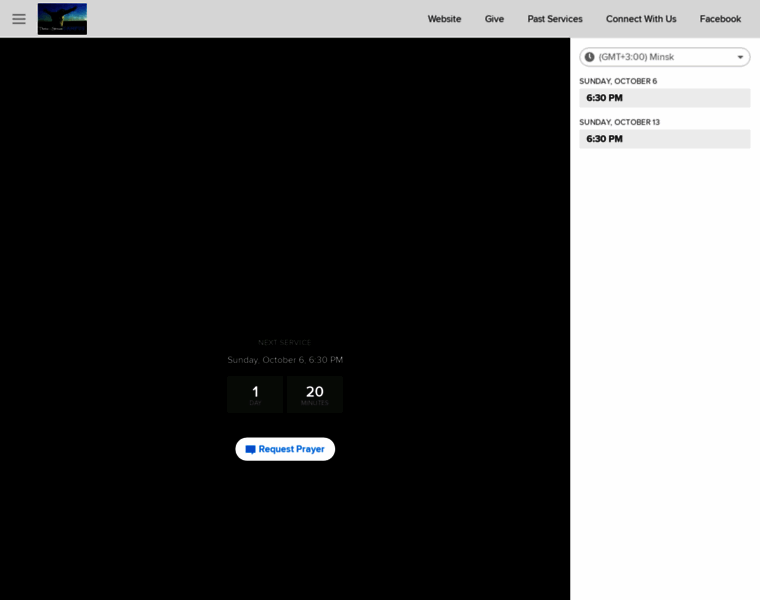Screen dimensions: 760x600
Task: Click the 'Sunday, October 6, 6:30 PM' text
Action: [x=285, y=360]
